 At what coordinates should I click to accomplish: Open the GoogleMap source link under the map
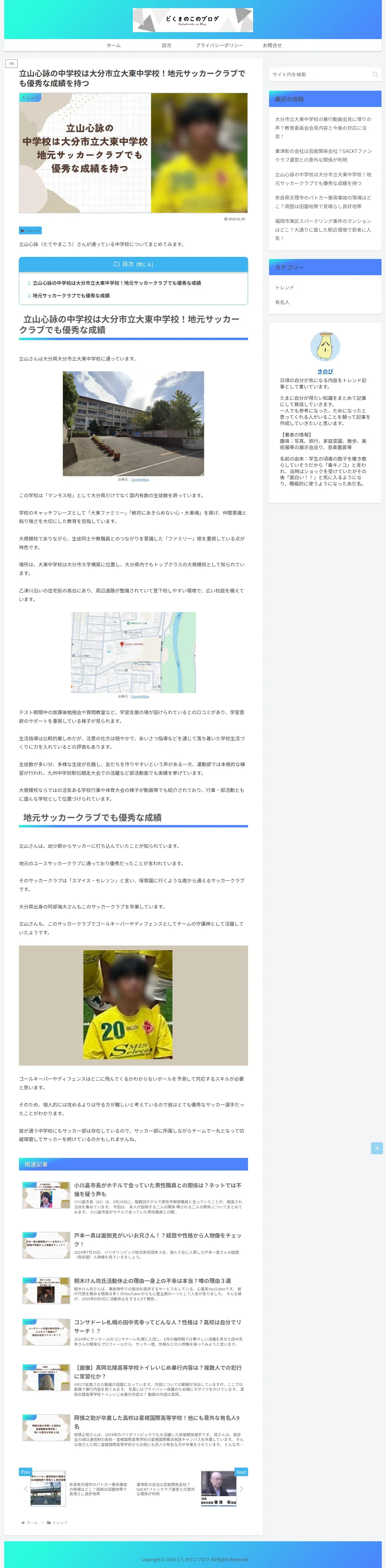(x=140, y=696)
